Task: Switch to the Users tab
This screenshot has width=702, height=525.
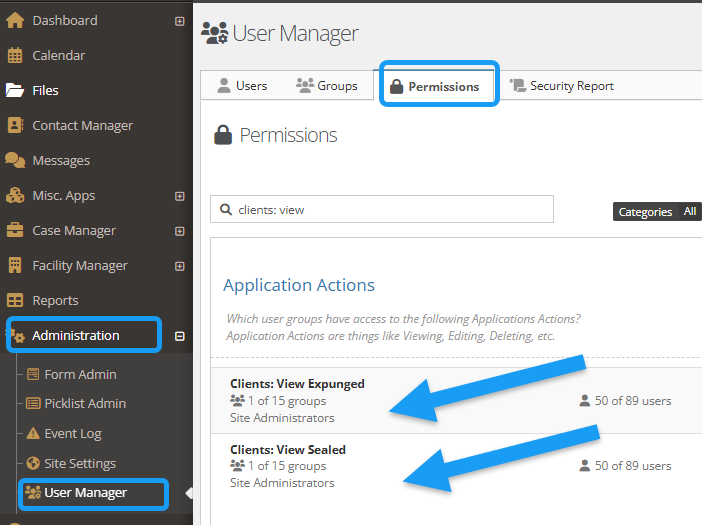Action: (242, 86)
